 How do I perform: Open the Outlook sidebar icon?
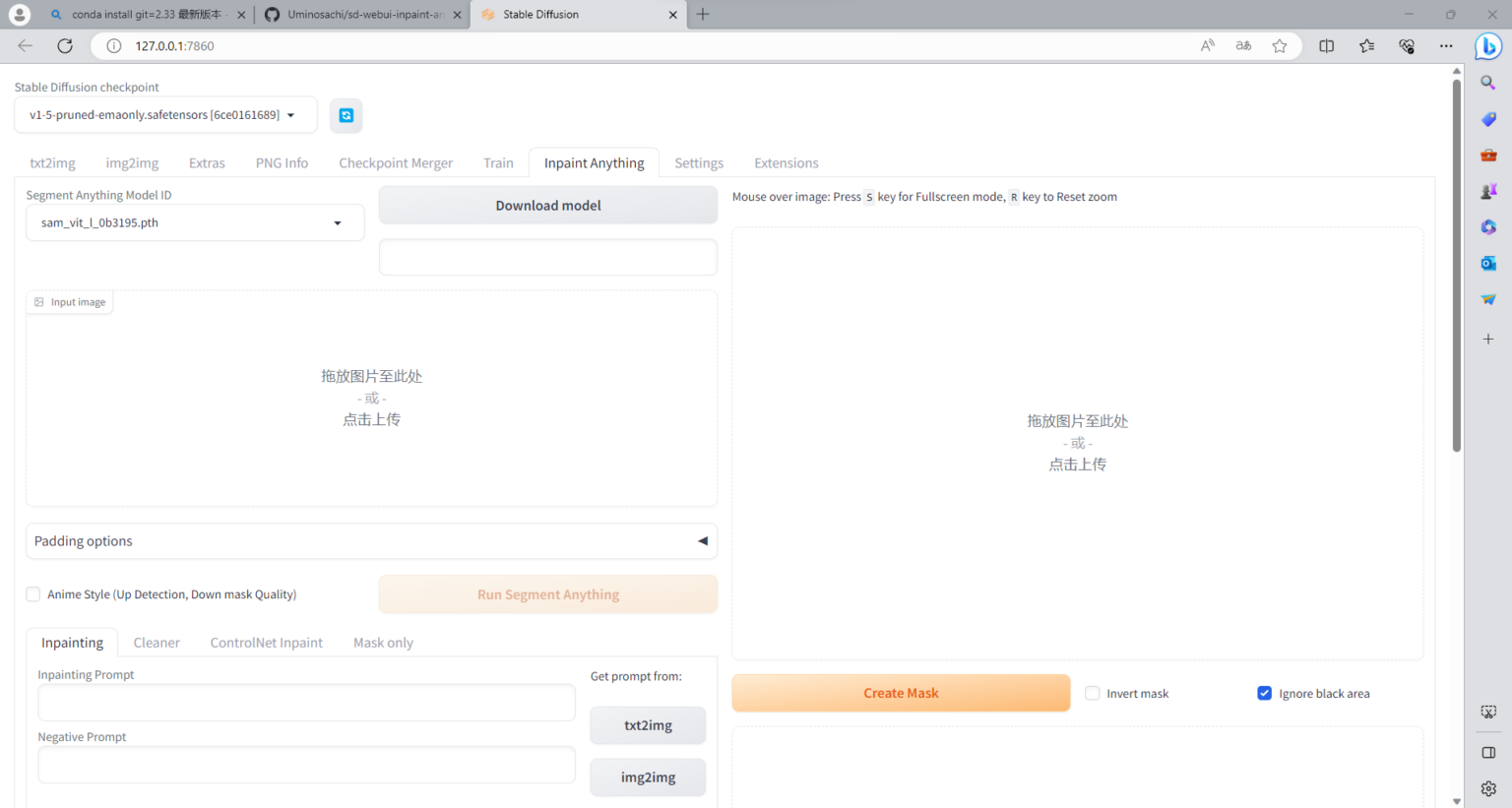click(x=1487, y=263)
